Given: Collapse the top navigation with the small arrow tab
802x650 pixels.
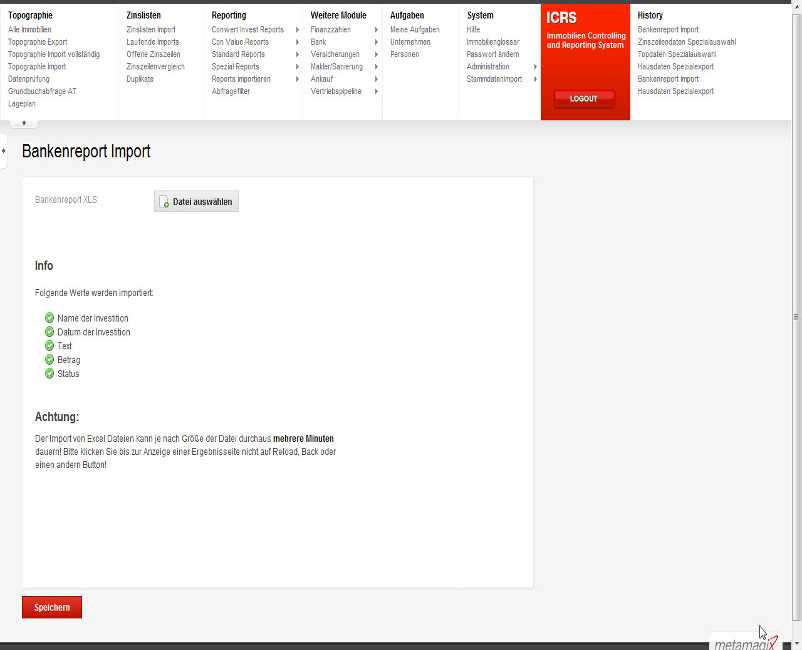Looking at the screenshot, I should [24, 123].
